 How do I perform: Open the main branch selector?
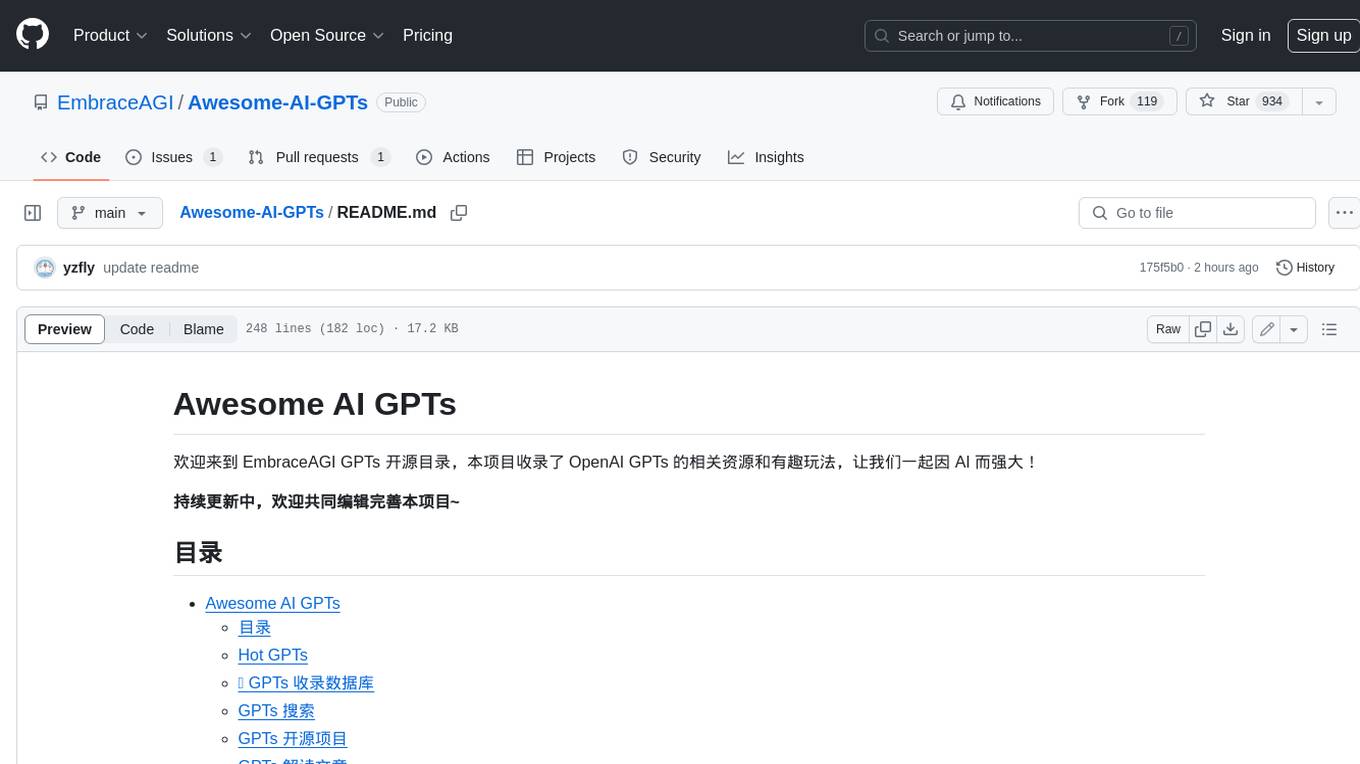(110, 213)
